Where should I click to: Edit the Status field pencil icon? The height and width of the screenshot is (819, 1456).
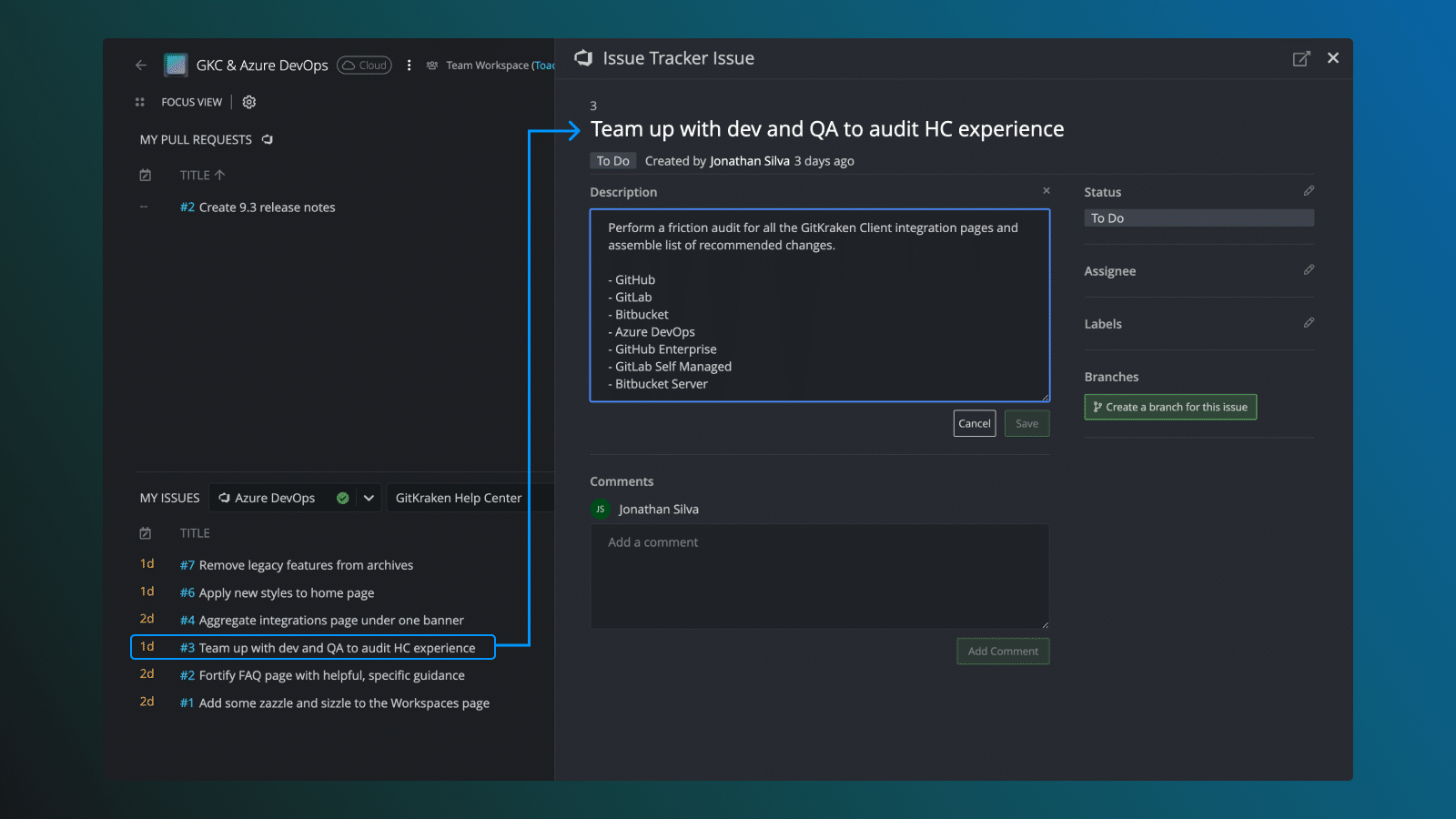(1309, 191)
